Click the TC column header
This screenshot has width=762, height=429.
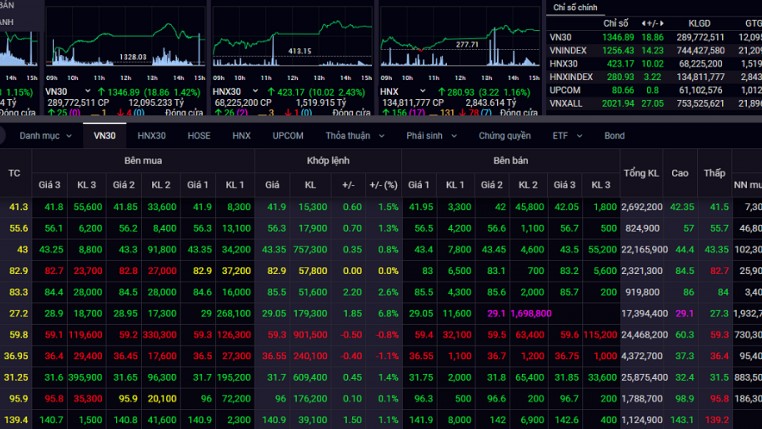click(14, 172)
